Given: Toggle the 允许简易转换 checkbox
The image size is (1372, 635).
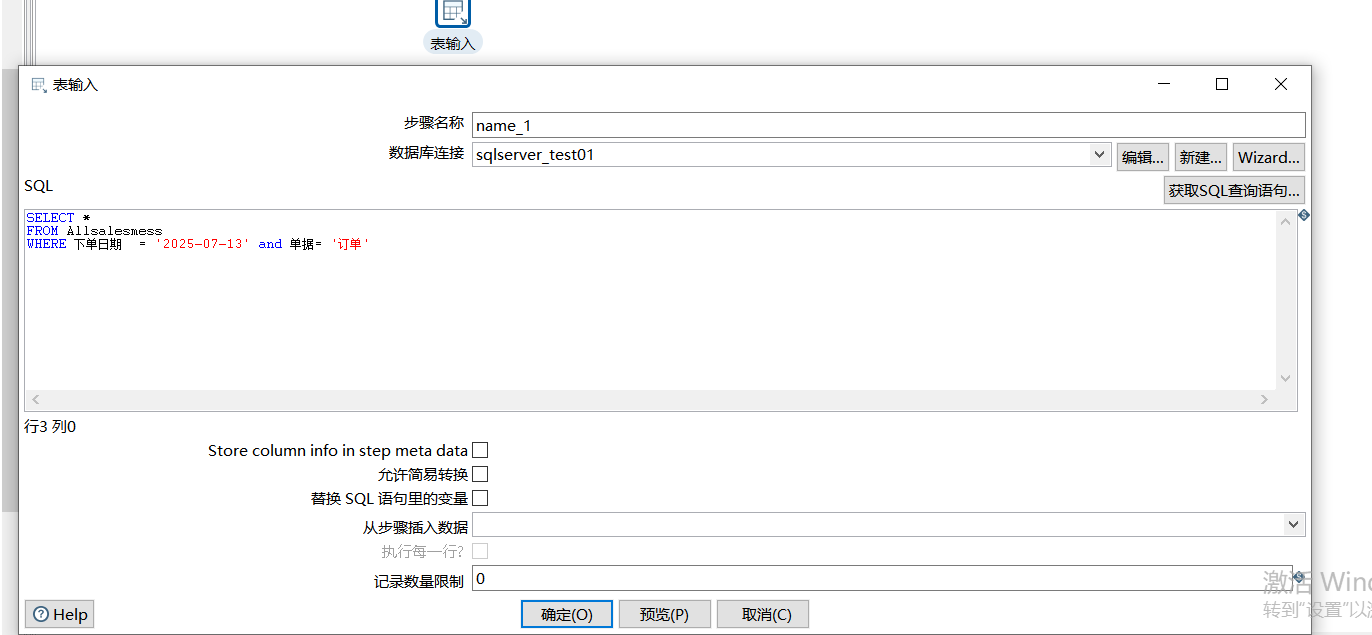Looking at the screenshot, I should click(480, 474).
